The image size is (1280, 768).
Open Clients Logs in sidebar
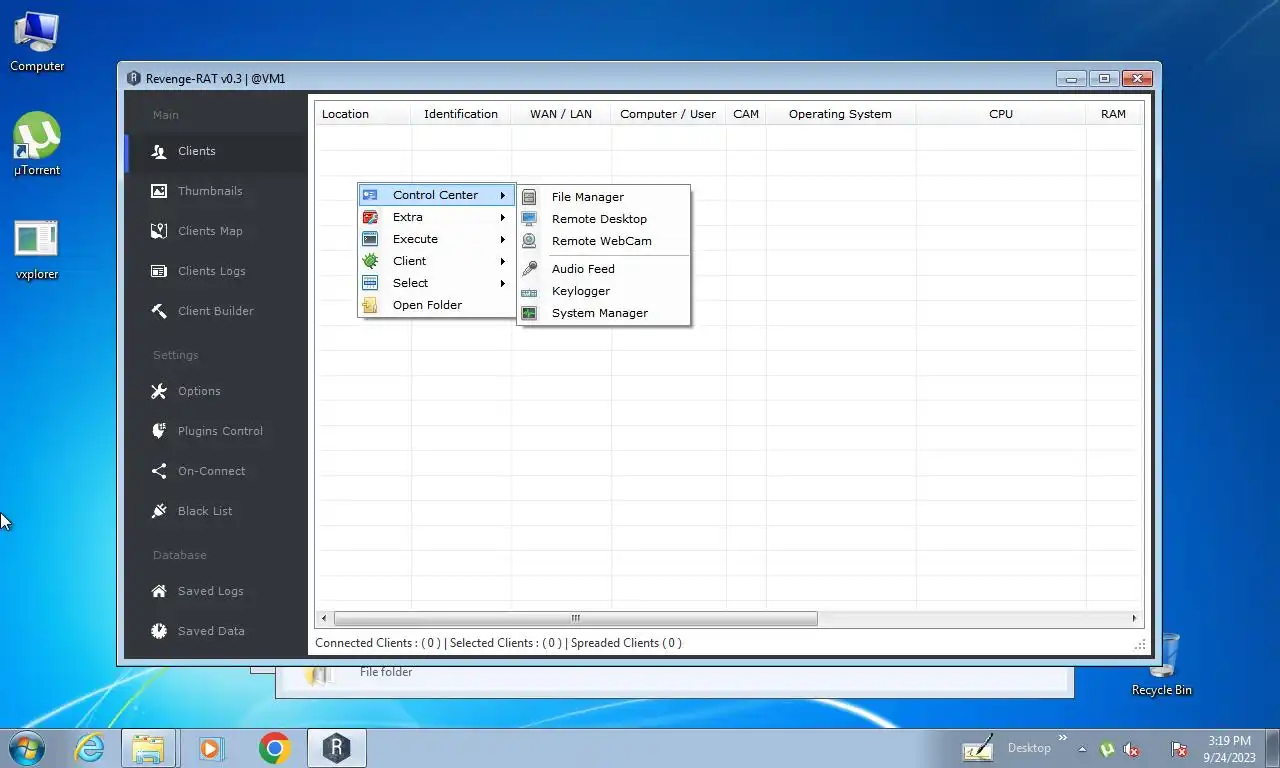point(216,271)
